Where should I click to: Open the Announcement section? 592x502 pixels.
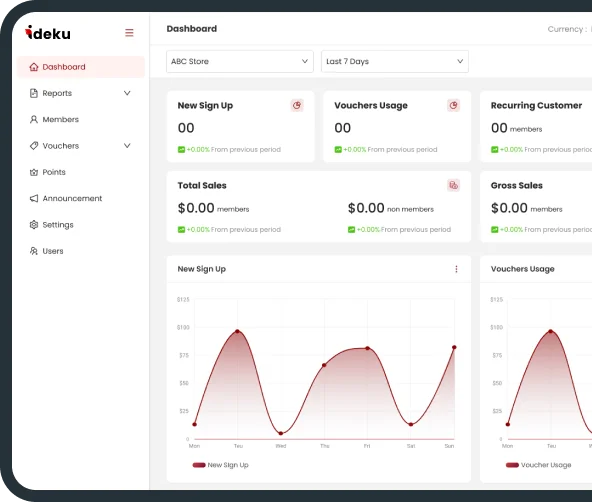pyautogui.click(x=66, y=199)
